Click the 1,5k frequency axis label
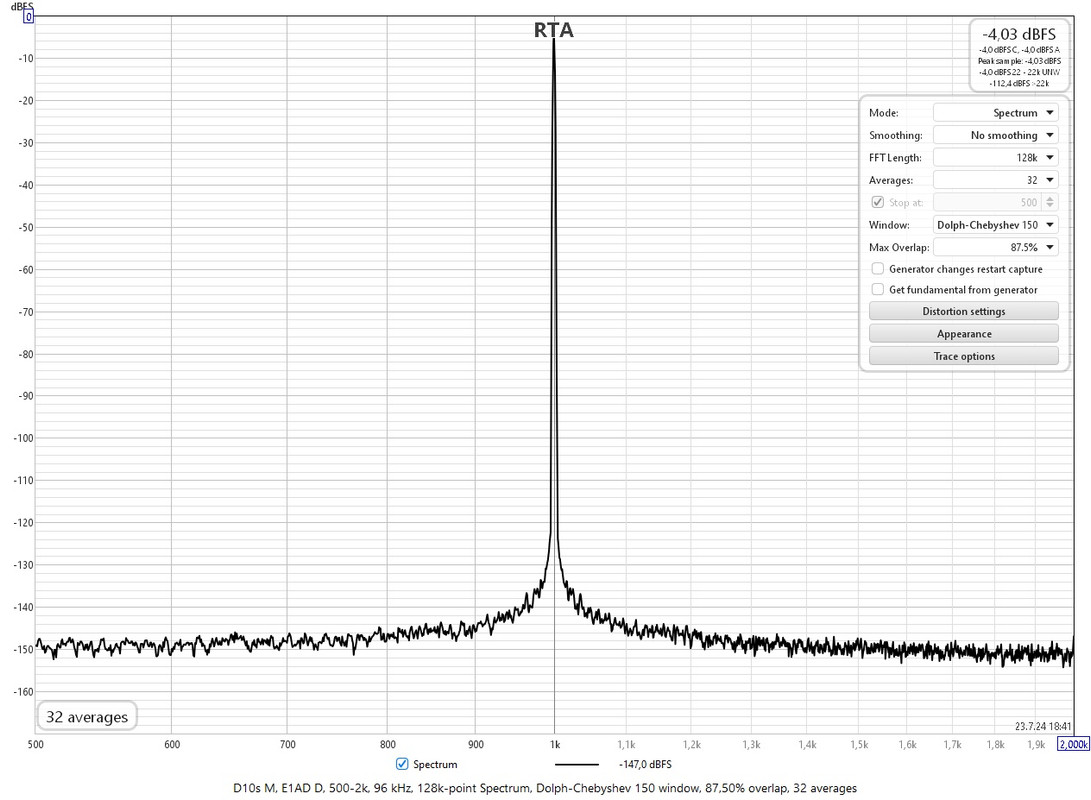 pos(859,744)
